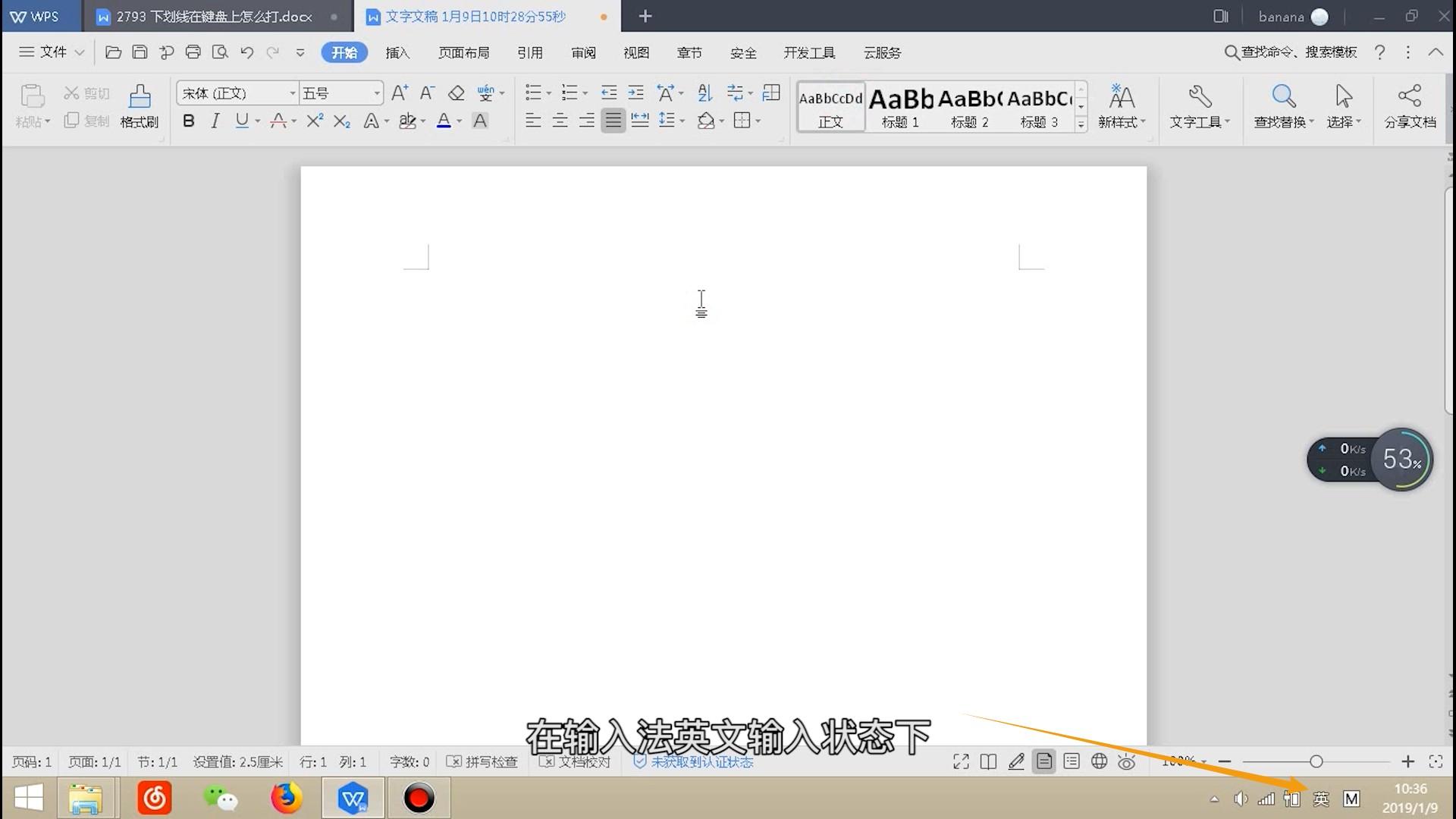
Task: Click the highlight color swatch
Action: 407,121
